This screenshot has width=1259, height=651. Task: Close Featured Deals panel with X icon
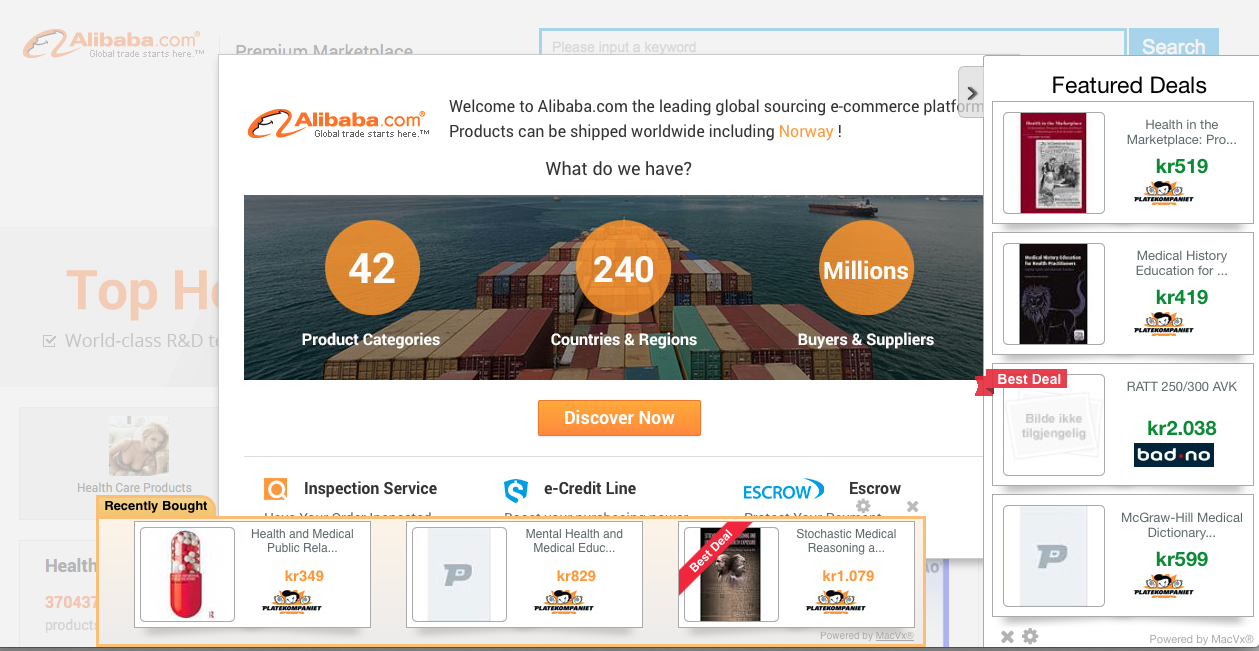(x=1007, y=637)
